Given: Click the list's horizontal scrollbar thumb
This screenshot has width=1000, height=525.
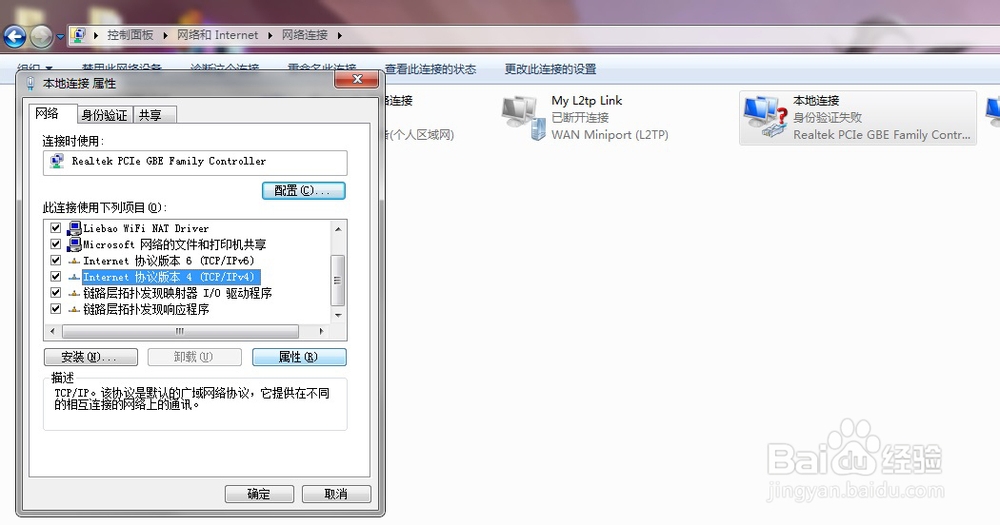Looking at the screenshot, I should pos(180,331).
